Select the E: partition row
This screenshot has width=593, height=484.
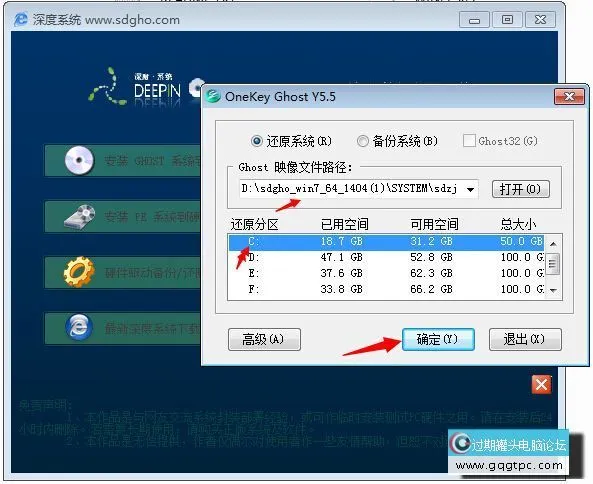point(386,273)
